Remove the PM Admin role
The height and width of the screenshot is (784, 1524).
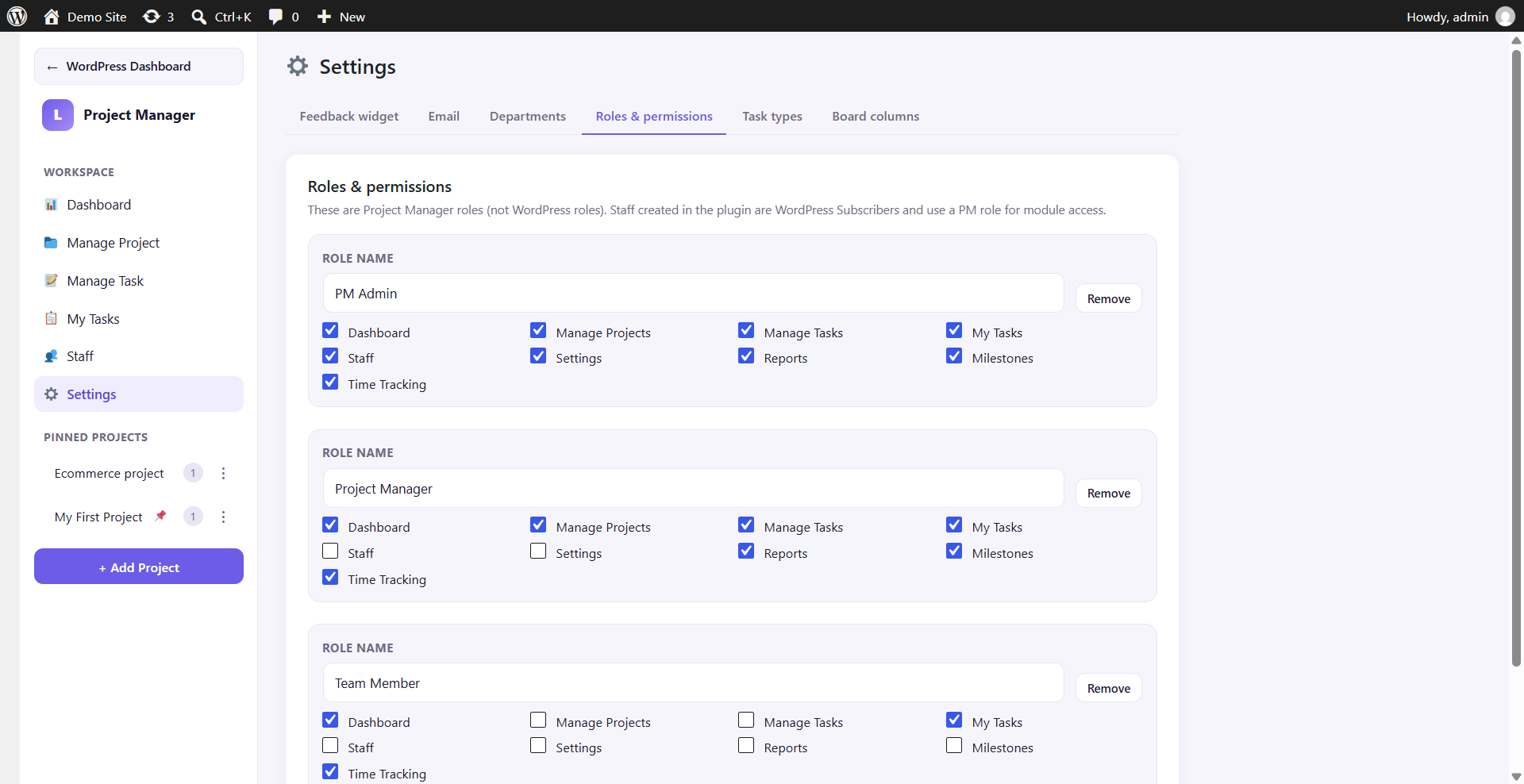pyautogui.click(x=1108, y=298)
